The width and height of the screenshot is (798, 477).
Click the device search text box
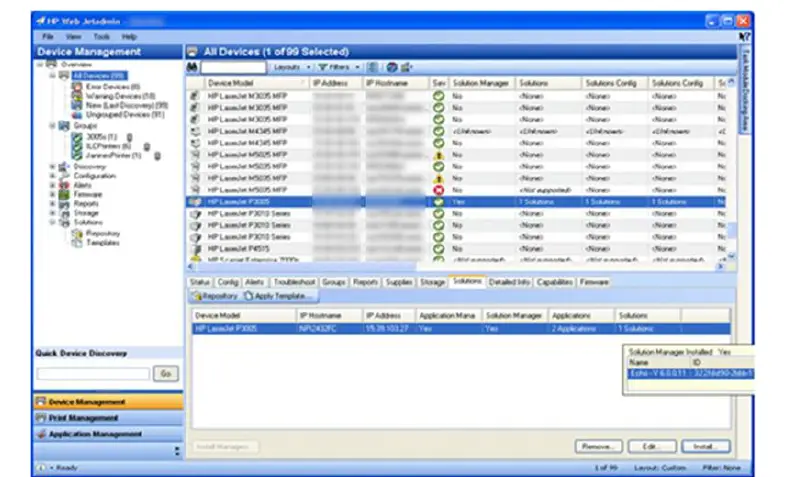233,67
